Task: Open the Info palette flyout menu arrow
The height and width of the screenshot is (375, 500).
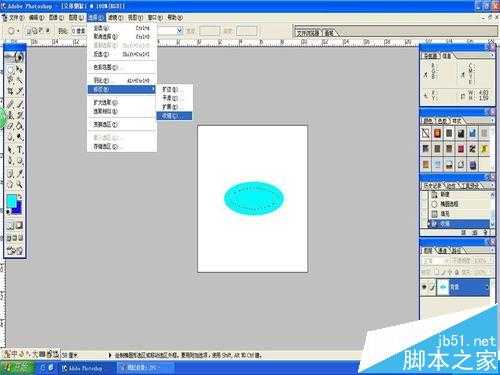Action: [x=492, y=56]
